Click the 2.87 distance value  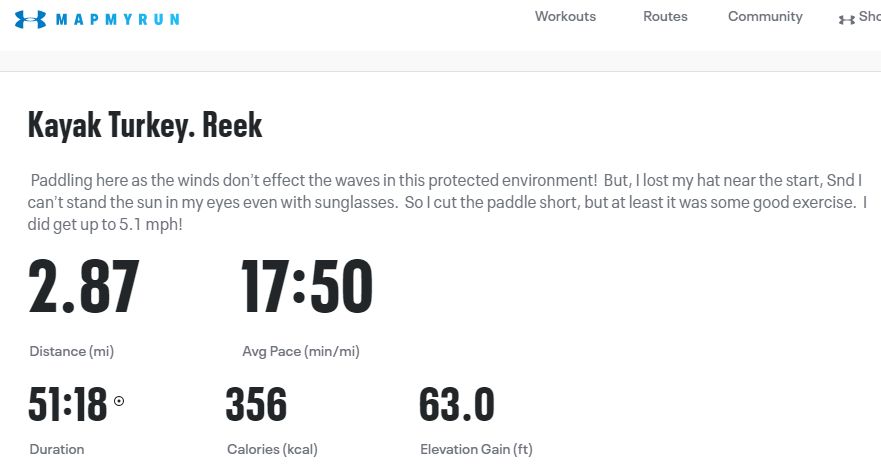pos(84,286)
